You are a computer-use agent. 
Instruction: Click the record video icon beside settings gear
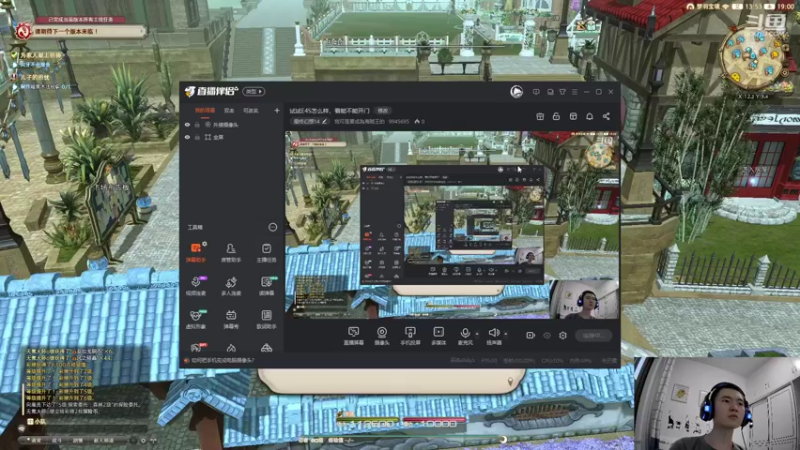pyautogui.click(x=530, y=335)
